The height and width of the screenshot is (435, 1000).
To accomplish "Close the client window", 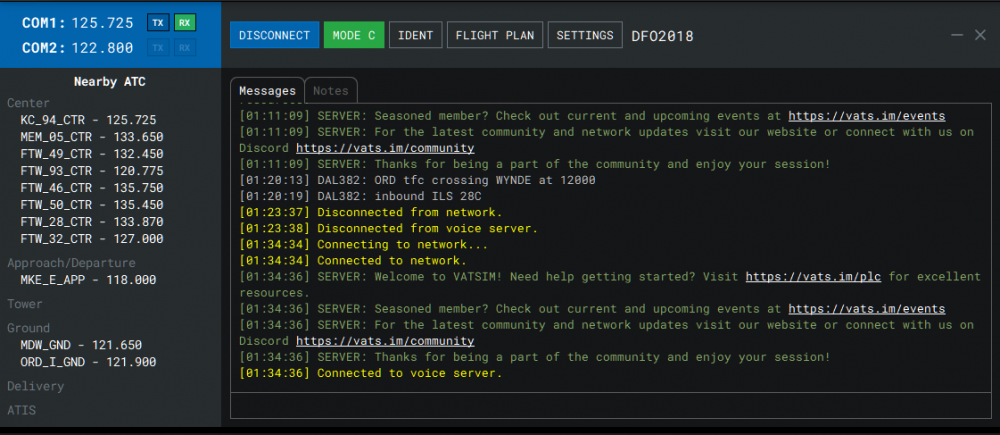I will pos(980,35).
